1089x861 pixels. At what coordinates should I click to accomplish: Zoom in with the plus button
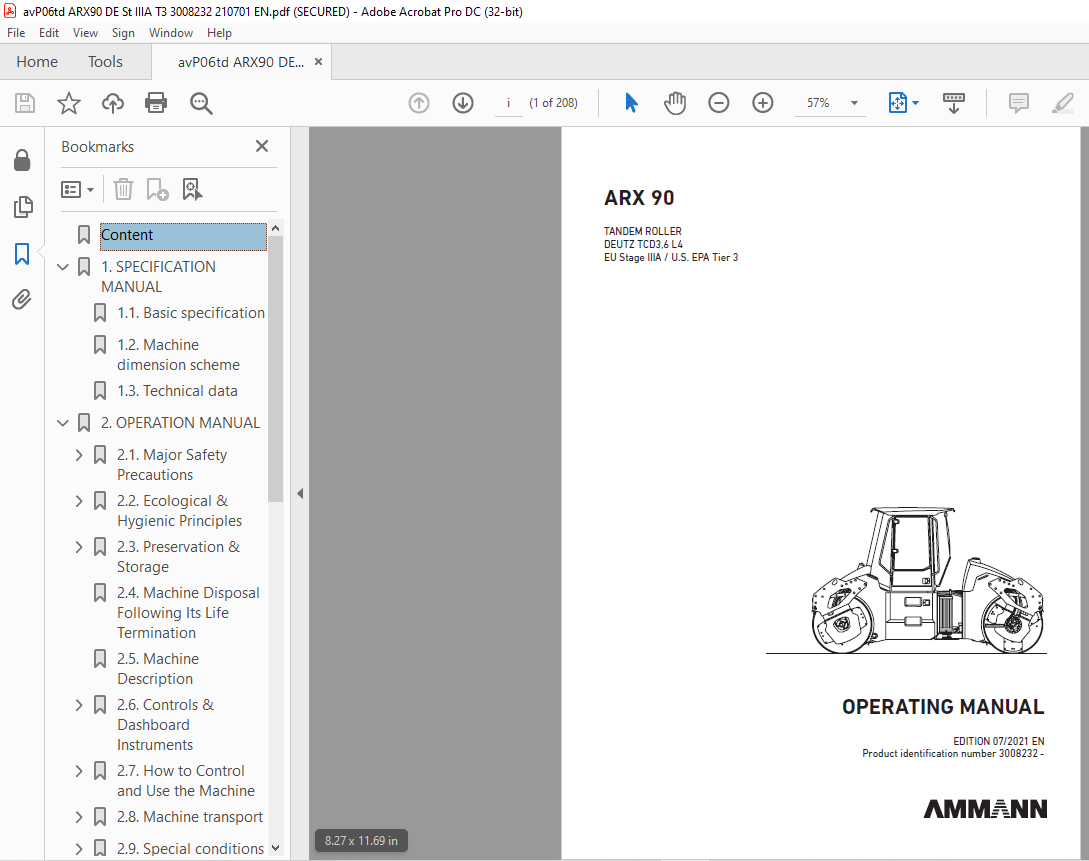point(763,103)
